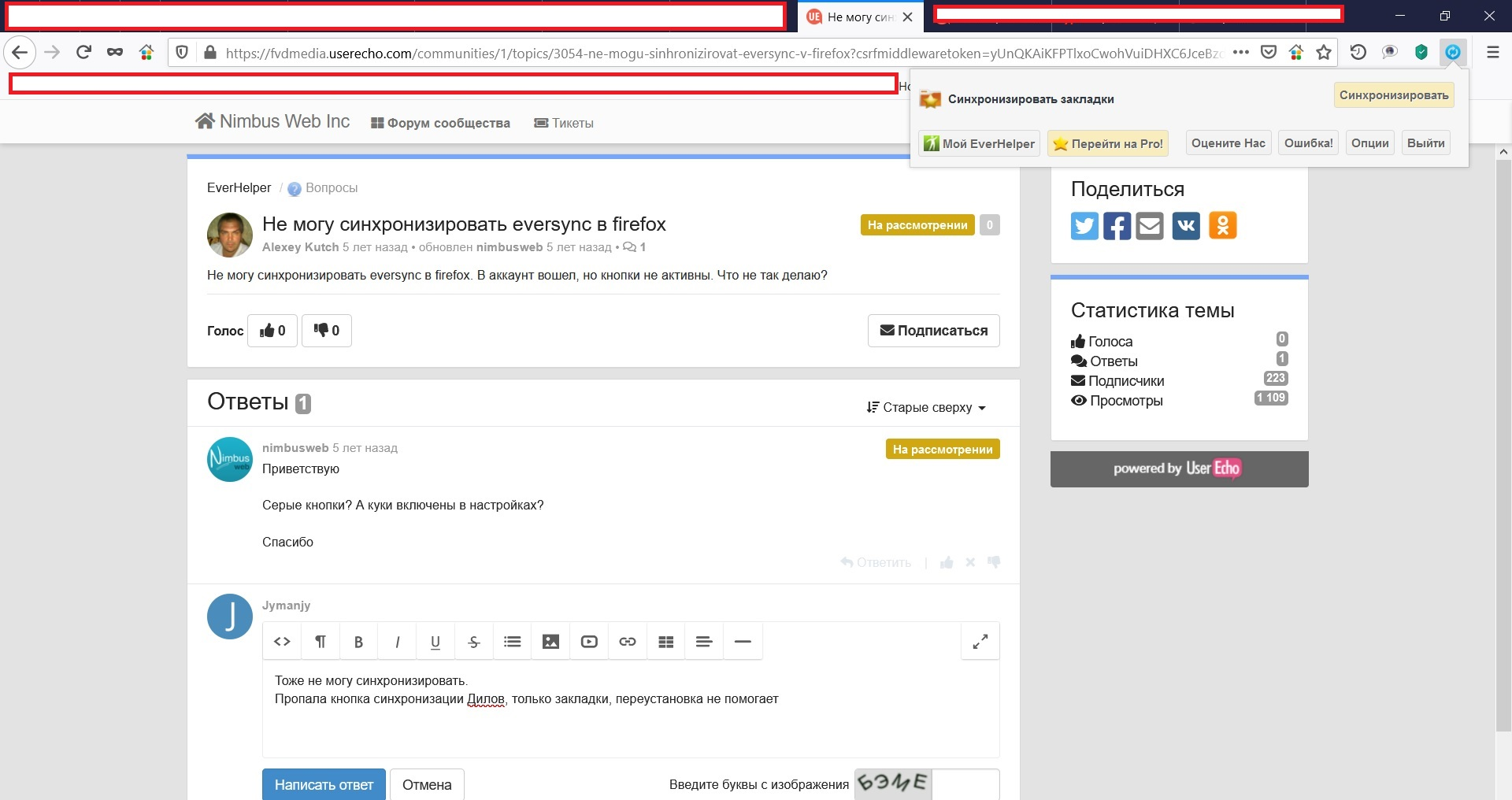Viewport: 1512px width, 800px height.
Task: Open site security lock icon
Action: point(209,53)
